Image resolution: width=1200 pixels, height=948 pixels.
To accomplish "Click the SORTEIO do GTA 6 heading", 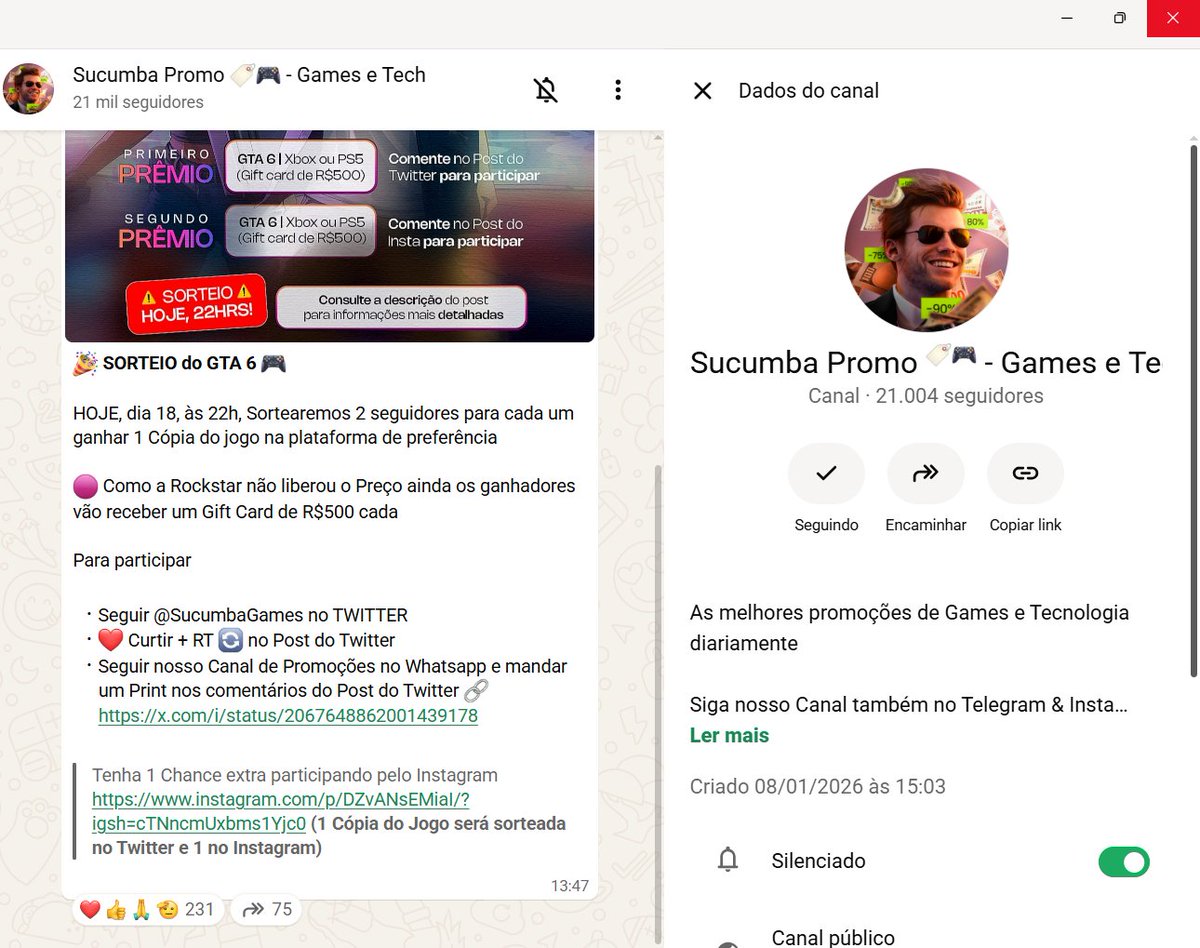I will coord(180,363).
